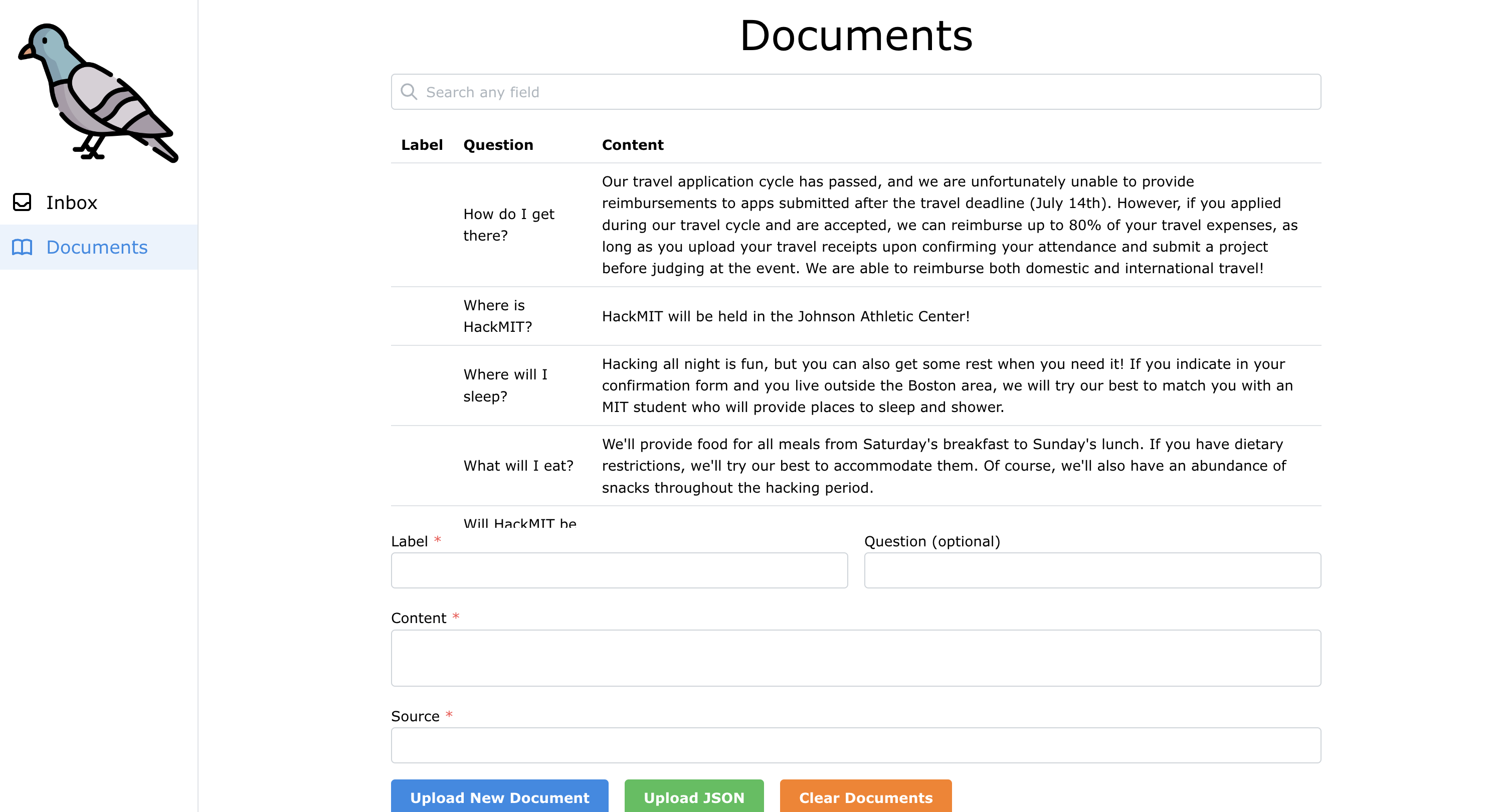Select the Inbox envelope icon
This screenshot has width=1507, height=812.
[22, 202]
